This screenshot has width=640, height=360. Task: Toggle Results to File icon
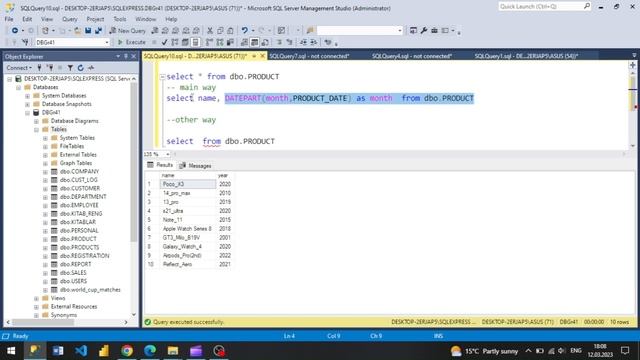click(x=265, y=42)
